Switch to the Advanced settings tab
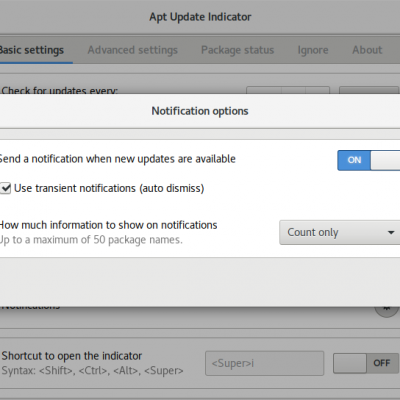 coord(133,50)
